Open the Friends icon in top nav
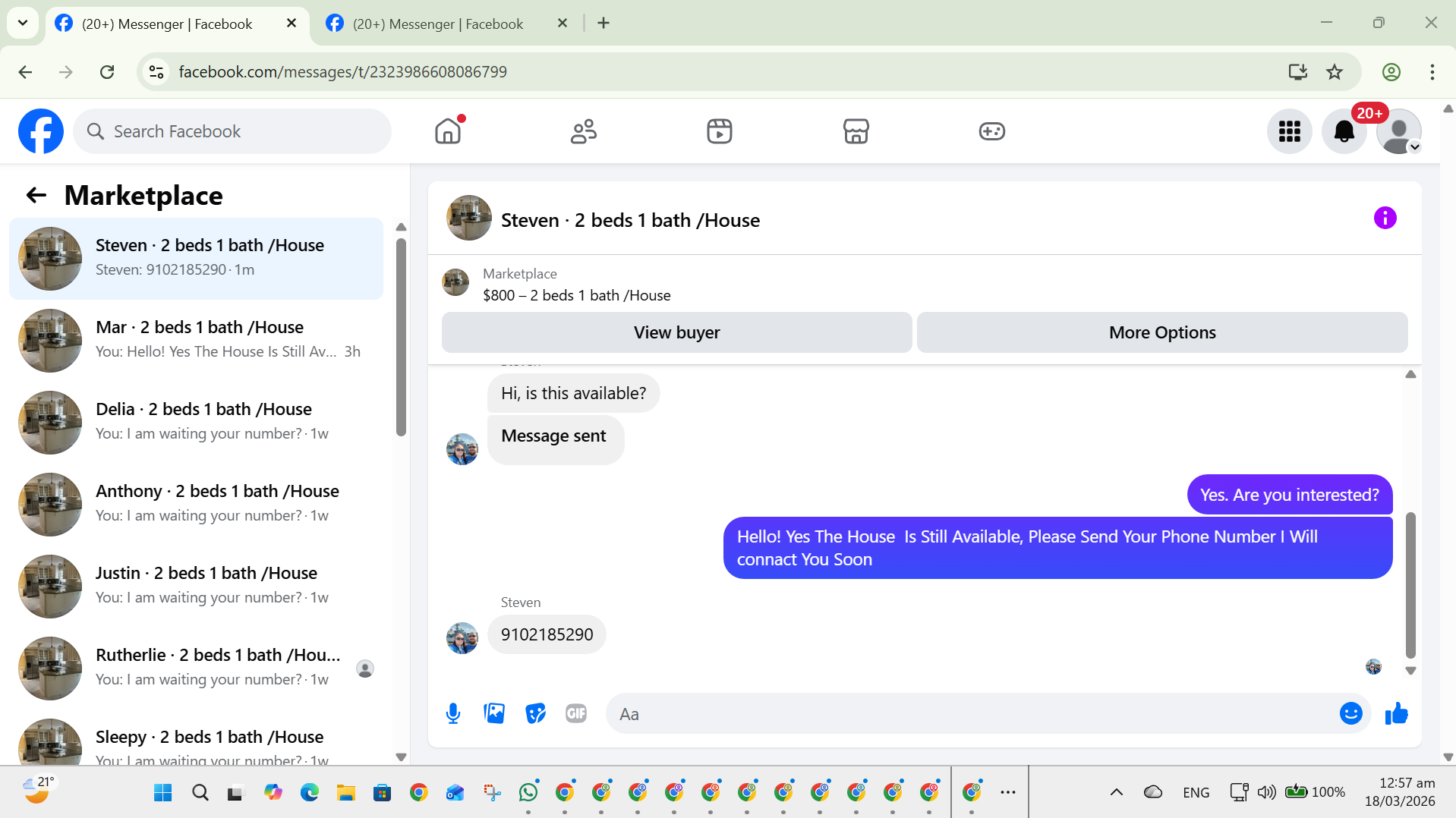 click(584, 131)
